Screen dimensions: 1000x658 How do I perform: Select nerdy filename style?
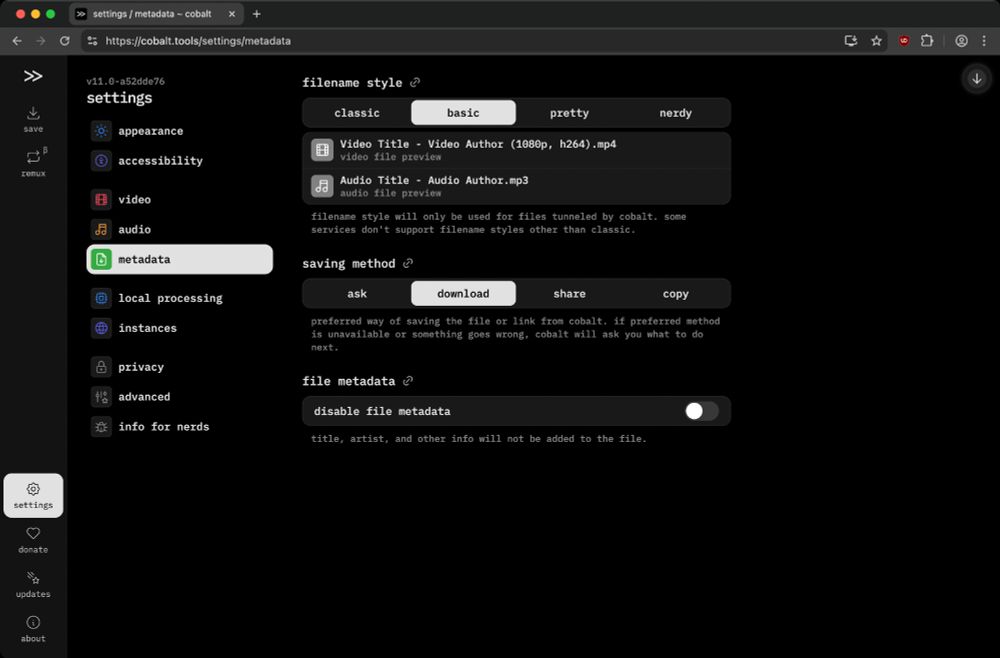pyautogui.click(x=675, y=113)
